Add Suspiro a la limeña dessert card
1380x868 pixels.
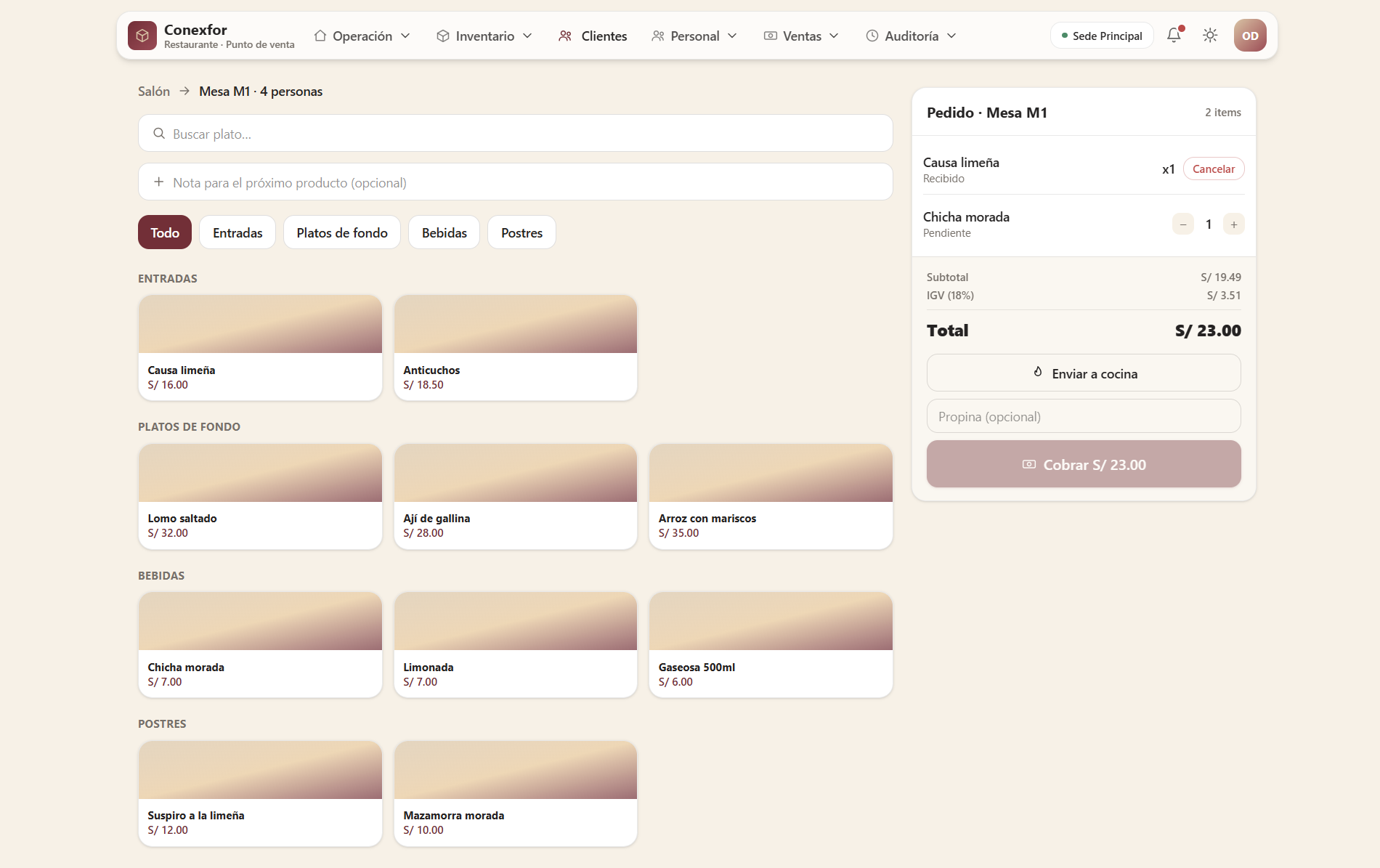pyautogui.click(x=260, y=794)
